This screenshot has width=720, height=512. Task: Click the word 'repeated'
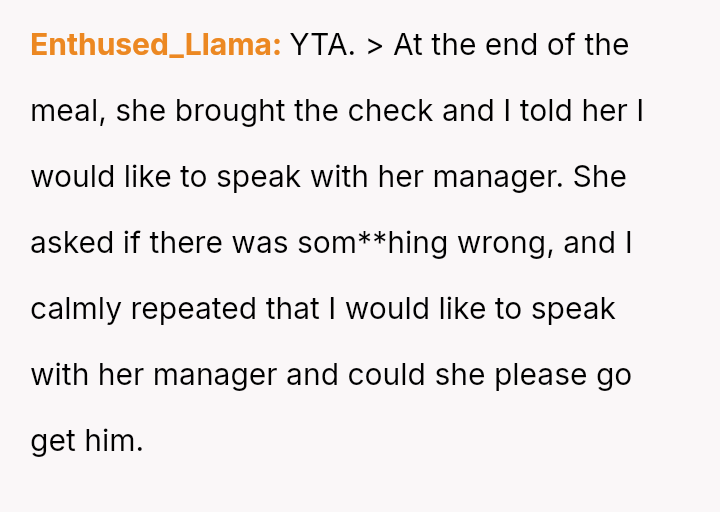193,309
